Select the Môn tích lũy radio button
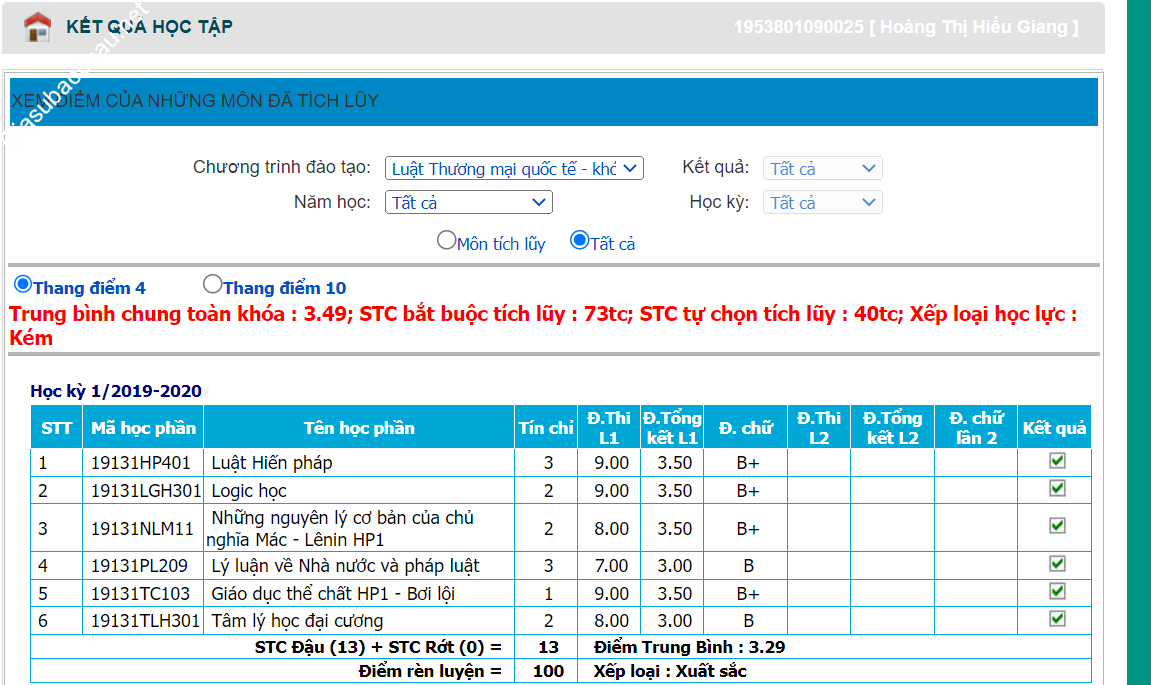The height and width of the screenshot is (685, 1151). 446,241
